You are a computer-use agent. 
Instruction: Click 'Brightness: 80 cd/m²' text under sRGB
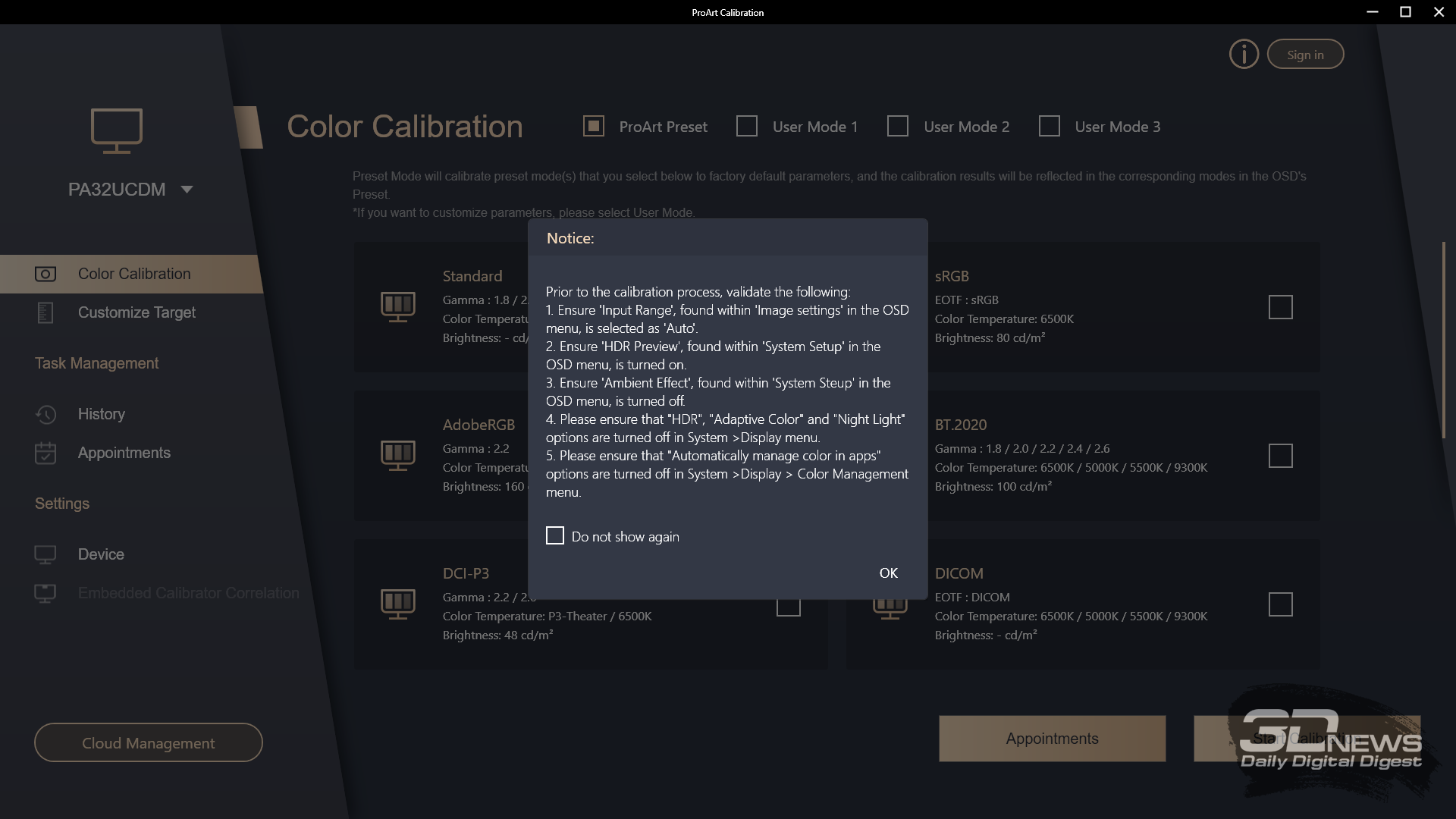(x=990, y=338)
